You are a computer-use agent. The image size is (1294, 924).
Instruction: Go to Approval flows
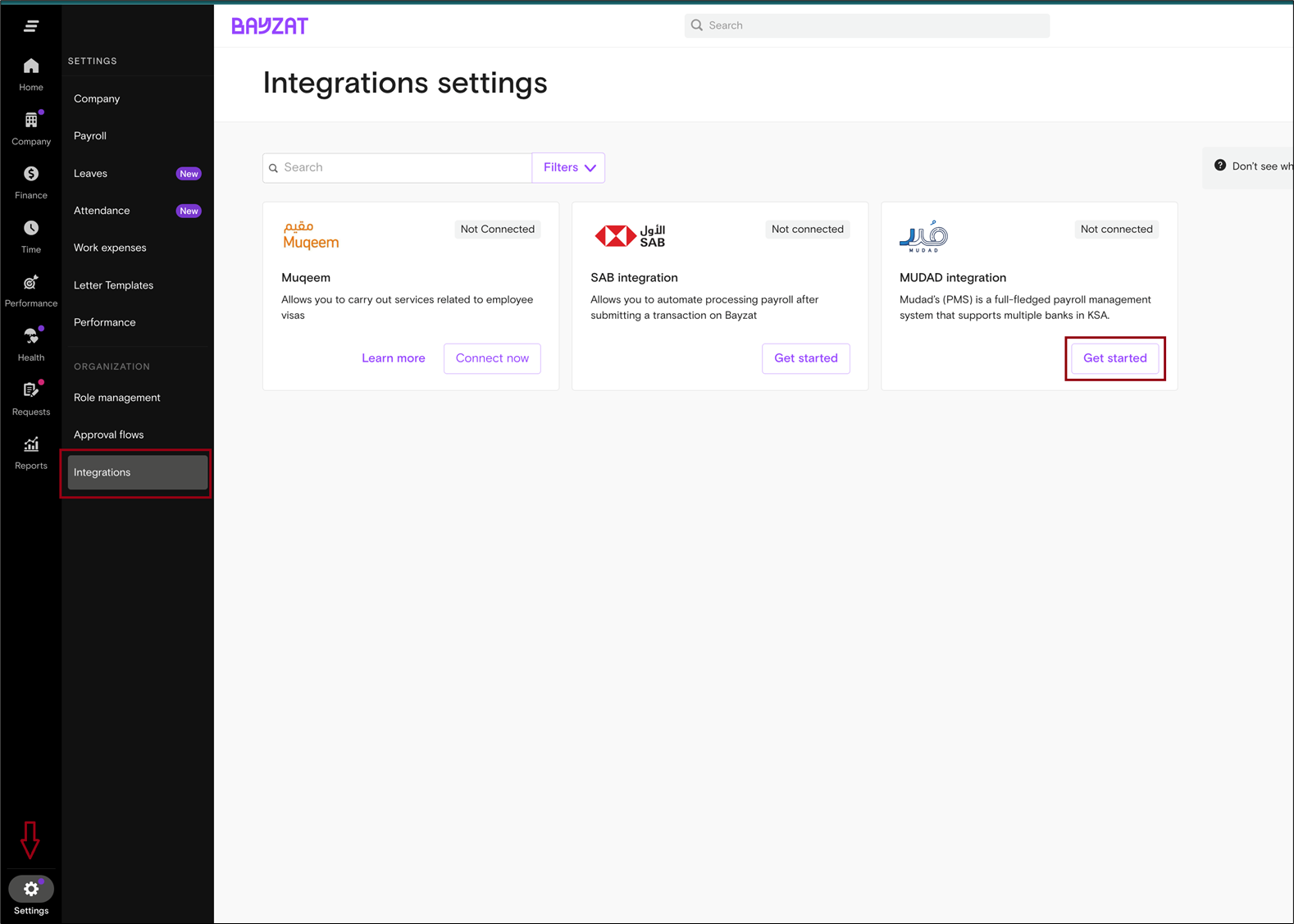pos(109,435)
